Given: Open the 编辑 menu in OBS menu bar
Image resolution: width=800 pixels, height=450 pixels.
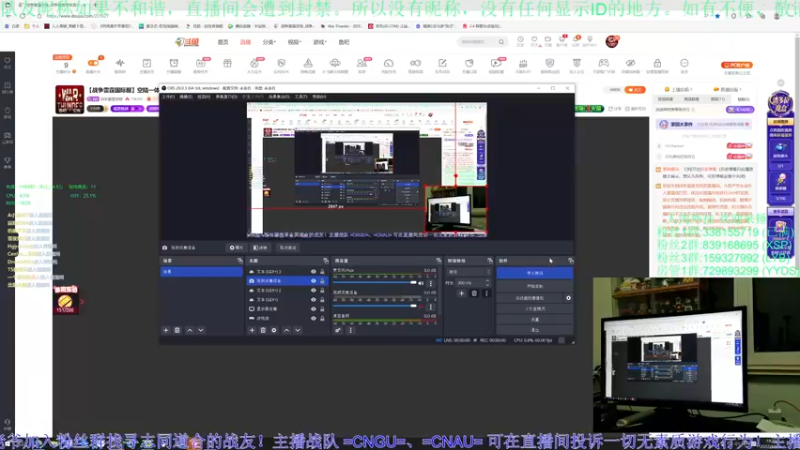Looking at the screenshot, I should click(186, 97).
